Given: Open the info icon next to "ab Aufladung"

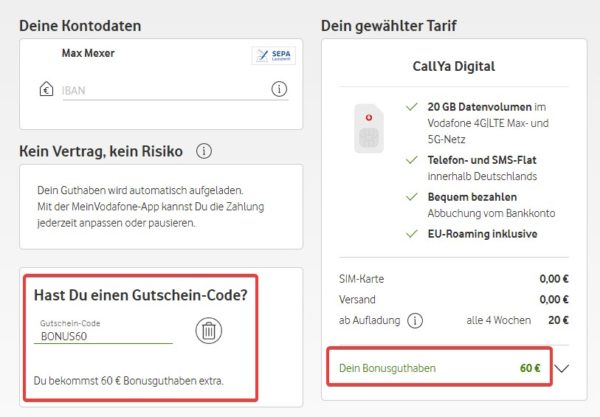Looking at the screenshot, I should (415, 321).
